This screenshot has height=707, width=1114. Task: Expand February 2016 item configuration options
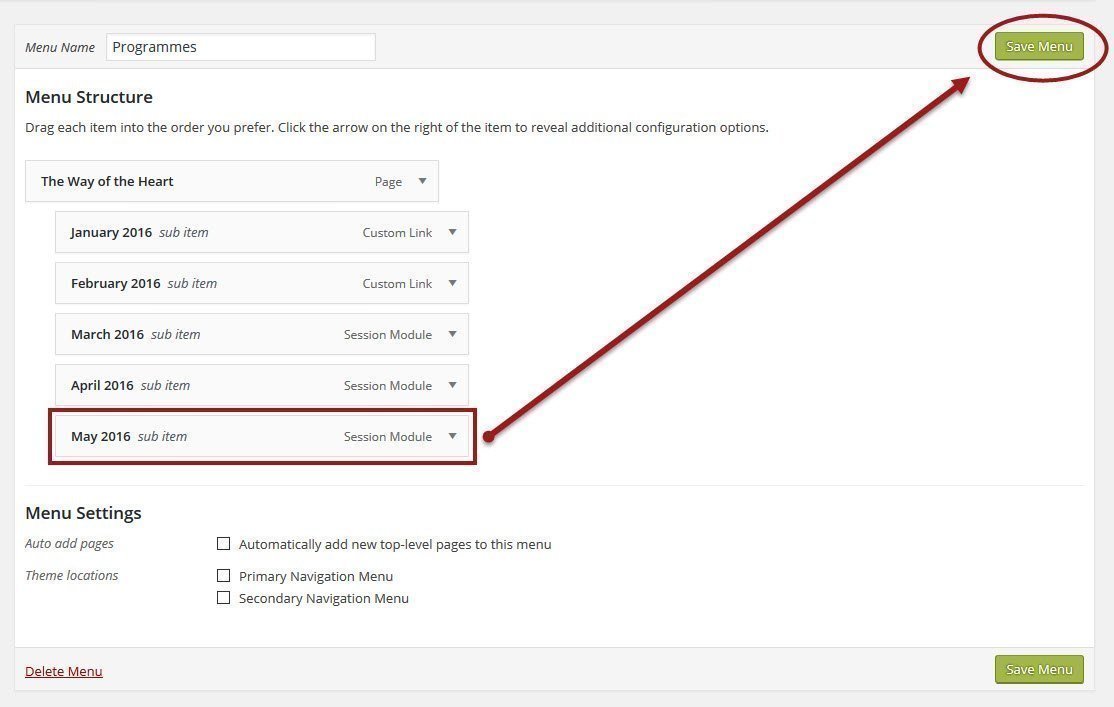coord(452,283)
